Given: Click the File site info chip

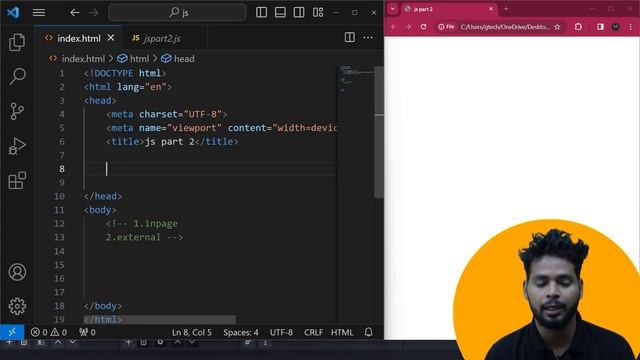Looking at the screenshot, I should (446, 27).
